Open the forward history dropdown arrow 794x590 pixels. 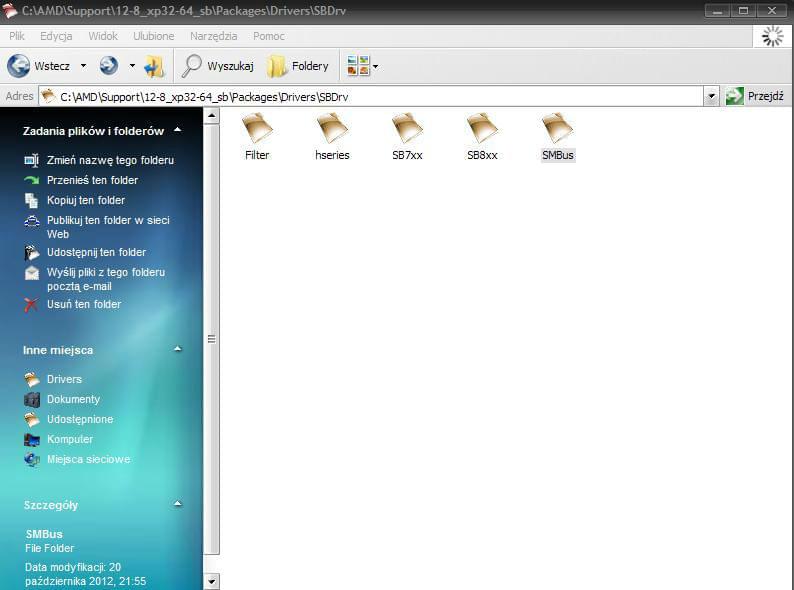coord(132,66)
